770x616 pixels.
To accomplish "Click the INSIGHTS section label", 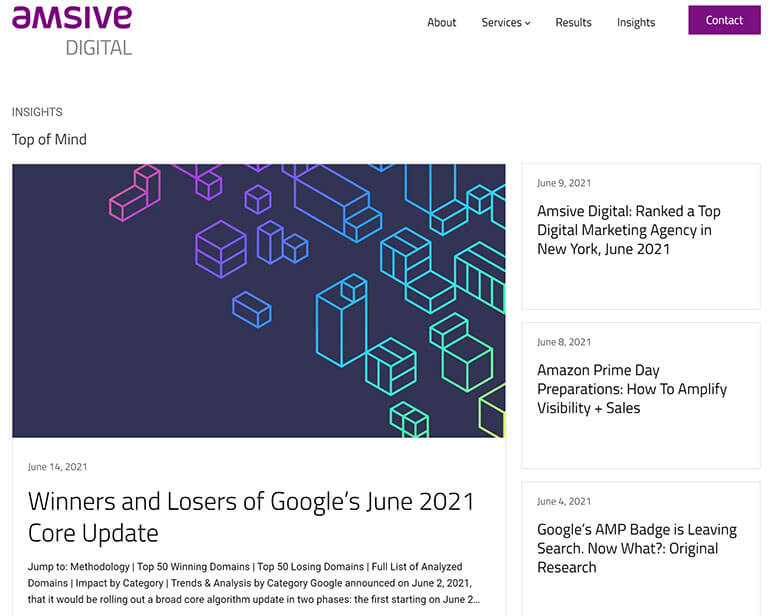I will pyautogui.click(x=37, y=112).
